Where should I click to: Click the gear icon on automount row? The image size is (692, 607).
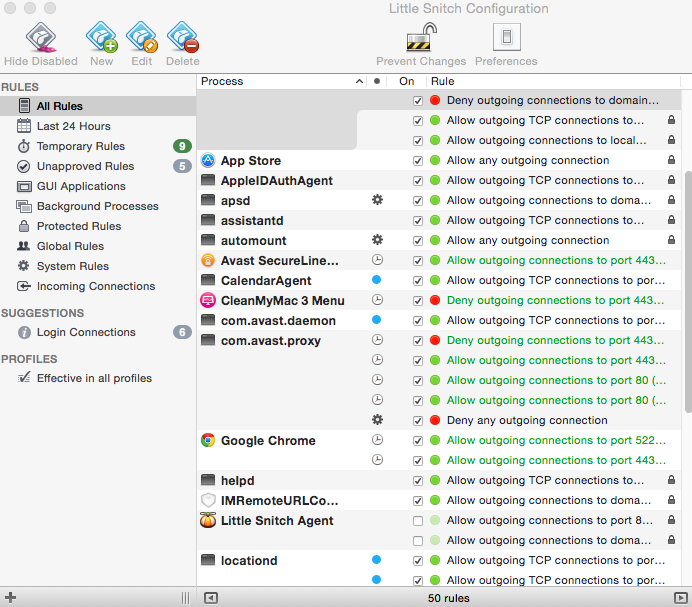377,240
